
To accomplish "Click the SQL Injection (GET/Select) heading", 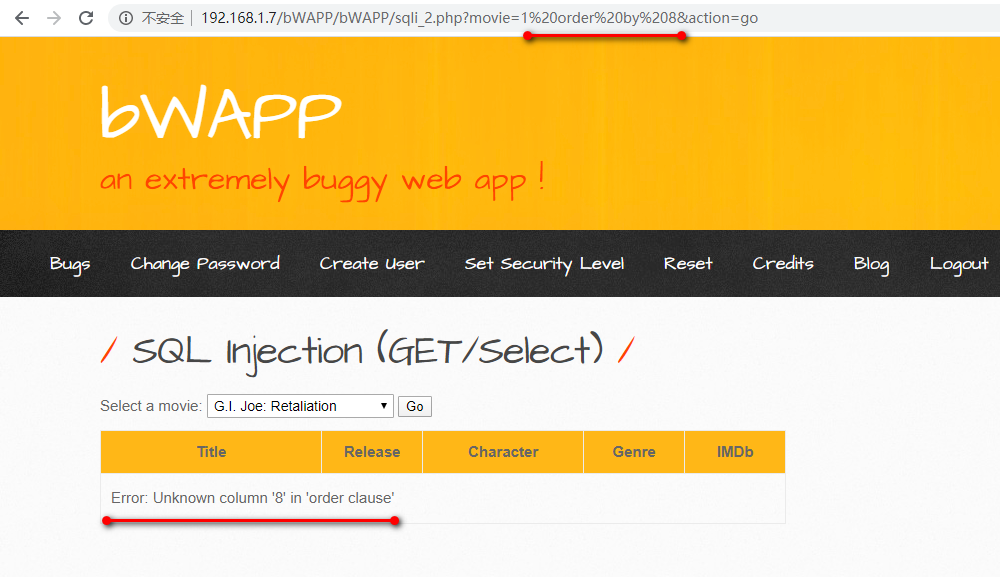I will pos(367,351).
